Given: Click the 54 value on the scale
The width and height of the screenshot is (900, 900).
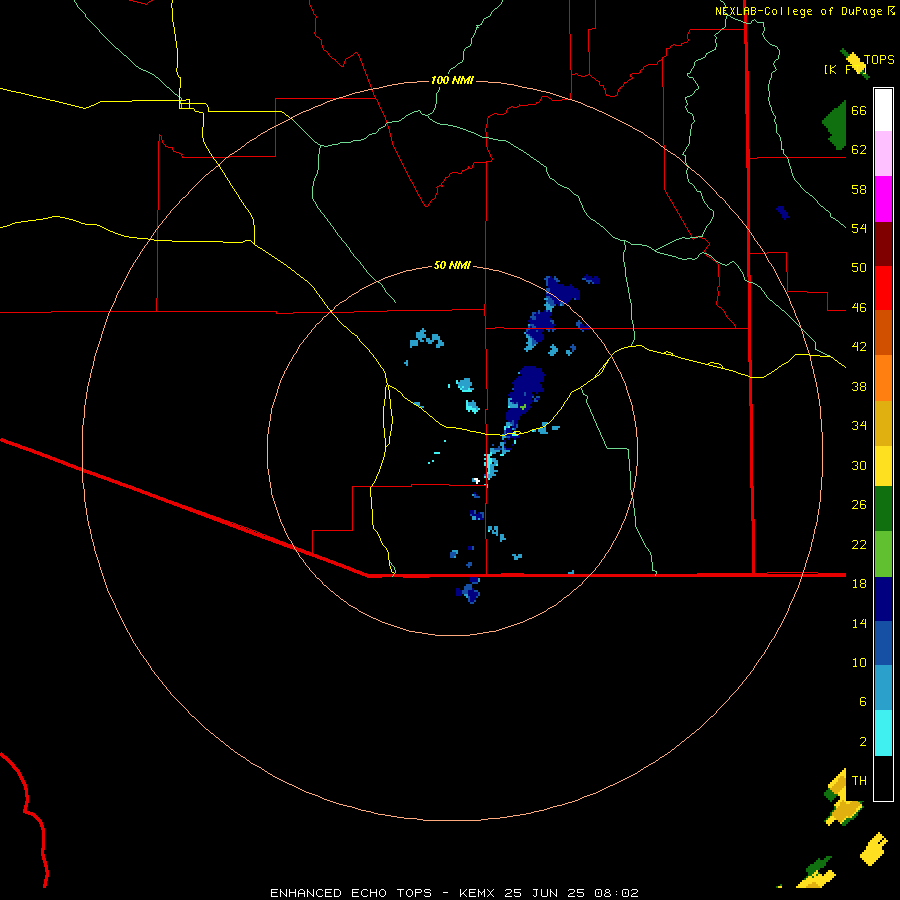Looking at the screenshot, I should [859, 228].
